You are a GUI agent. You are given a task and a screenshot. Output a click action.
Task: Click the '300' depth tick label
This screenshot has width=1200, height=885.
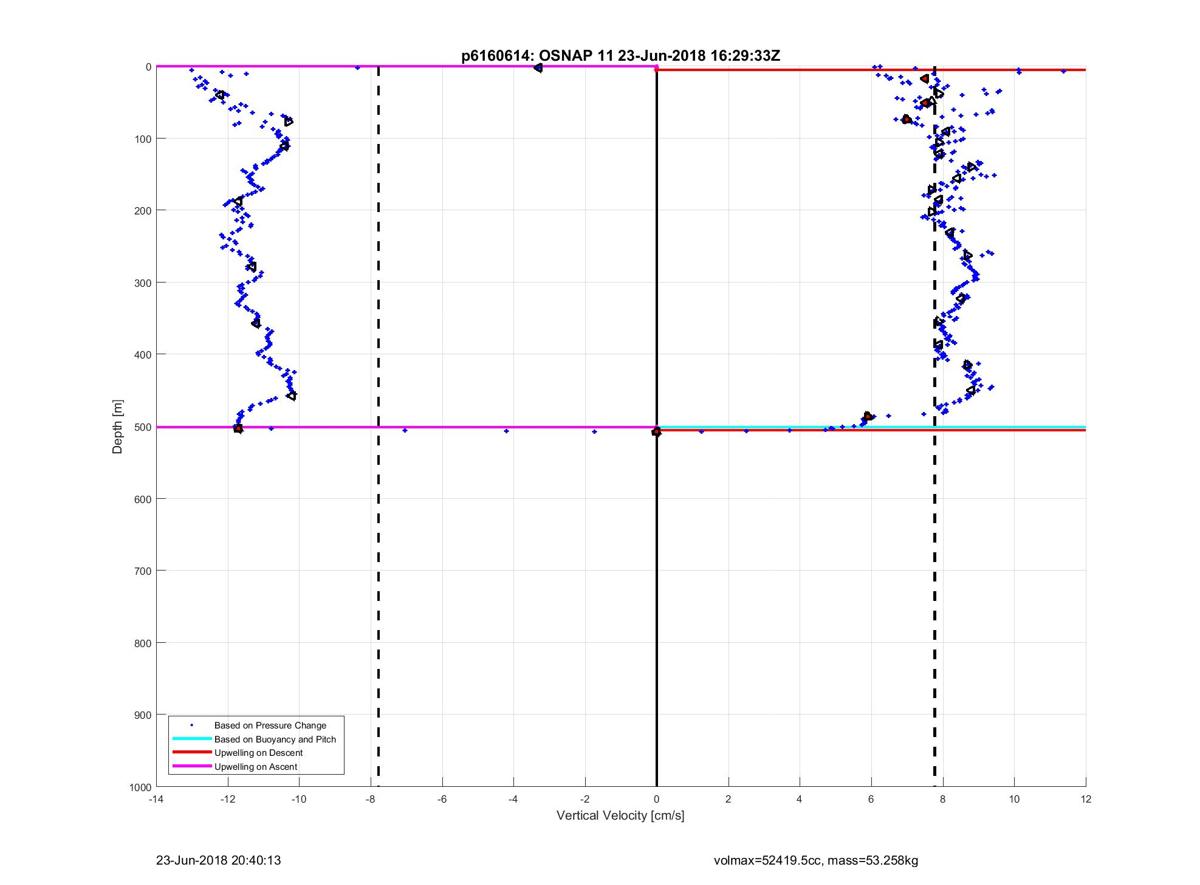(x=142, y=283)
